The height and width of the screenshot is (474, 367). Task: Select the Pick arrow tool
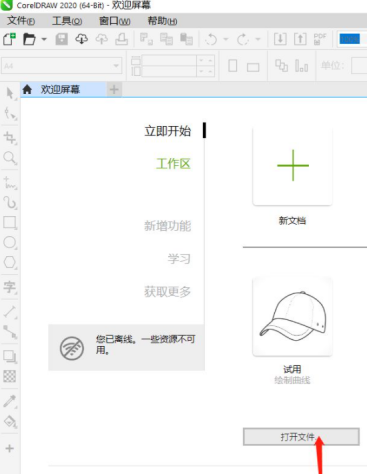coord(10,93)
